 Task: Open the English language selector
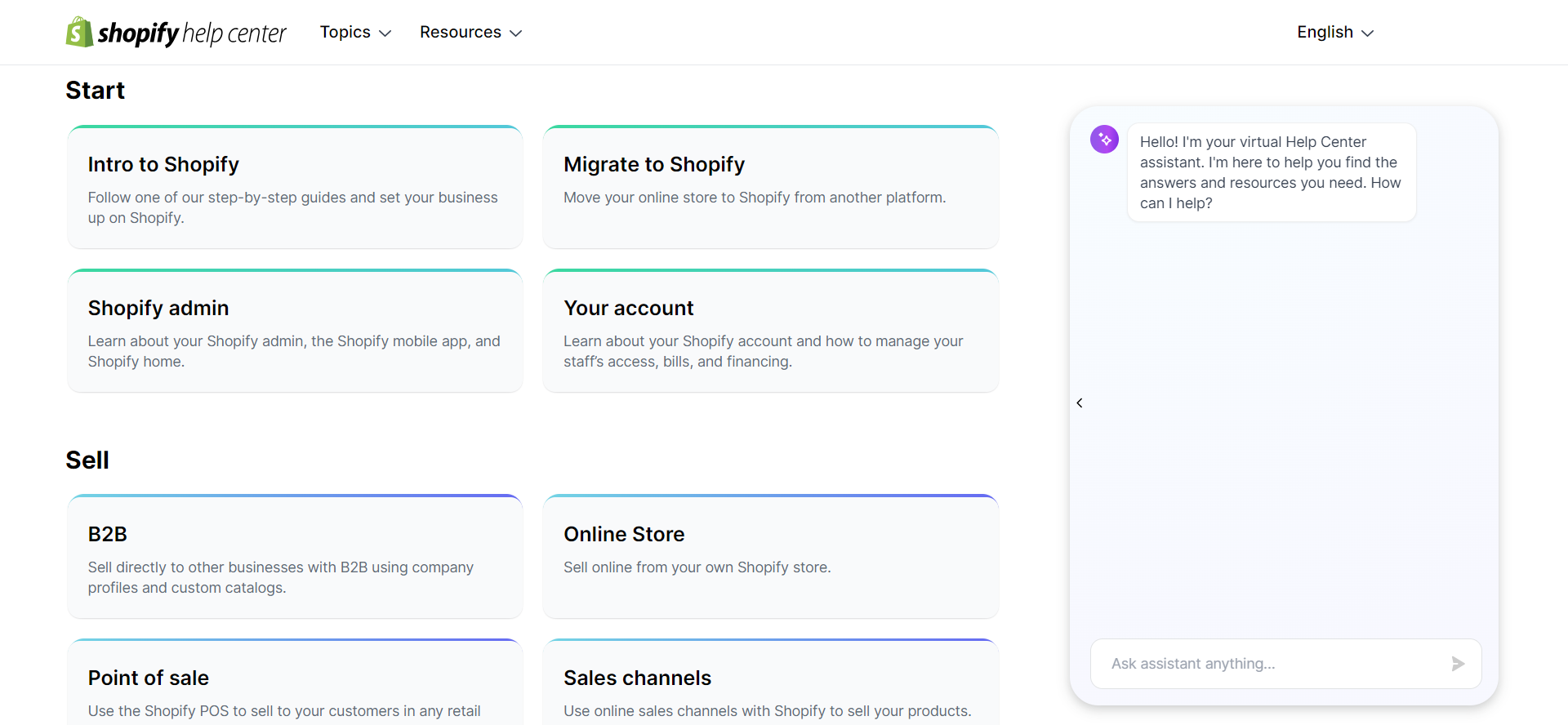(1335, 32)
